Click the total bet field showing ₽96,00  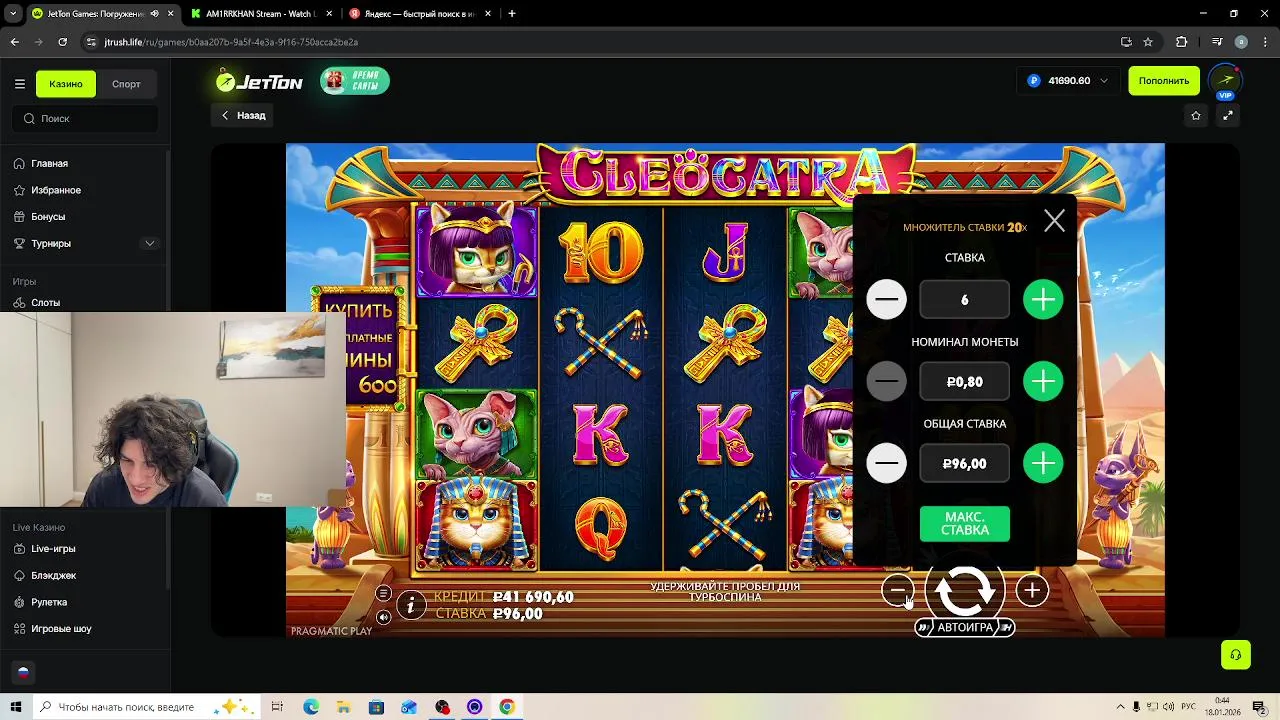click(x=965, y=464)
